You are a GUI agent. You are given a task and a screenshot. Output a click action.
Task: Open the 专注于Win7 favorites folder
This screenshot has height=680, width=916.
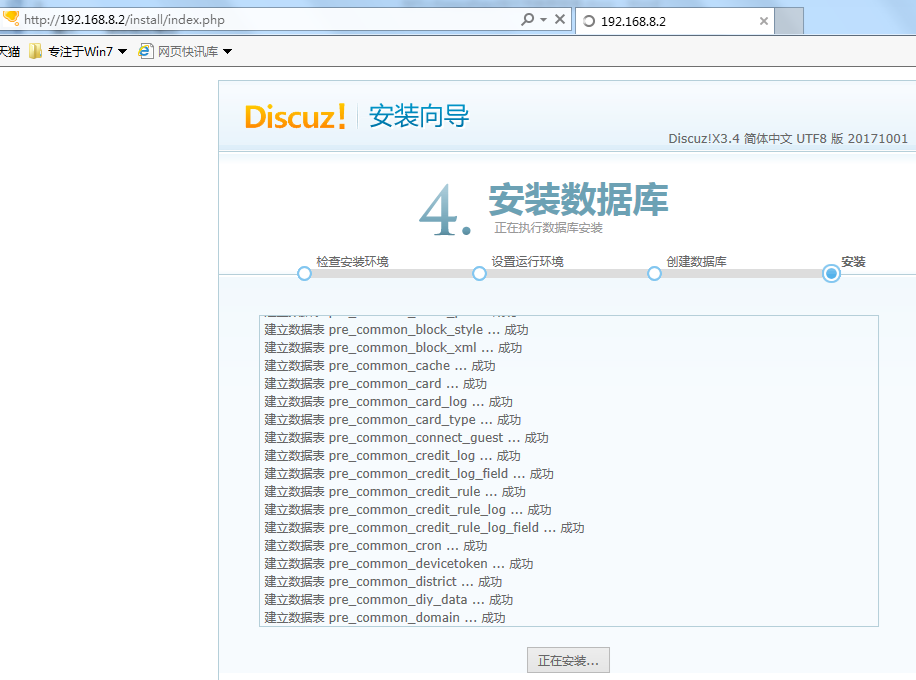[x=78, y=51]
